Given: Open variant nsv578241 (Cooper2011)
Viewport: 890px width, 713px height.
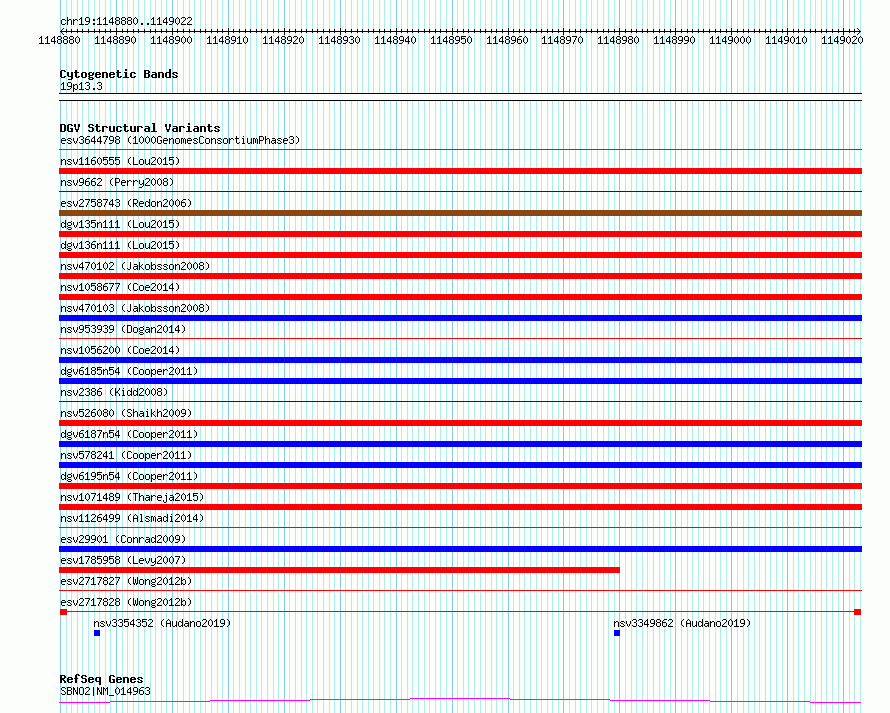Looking at the screenshot, I should (x=126, y=455).
